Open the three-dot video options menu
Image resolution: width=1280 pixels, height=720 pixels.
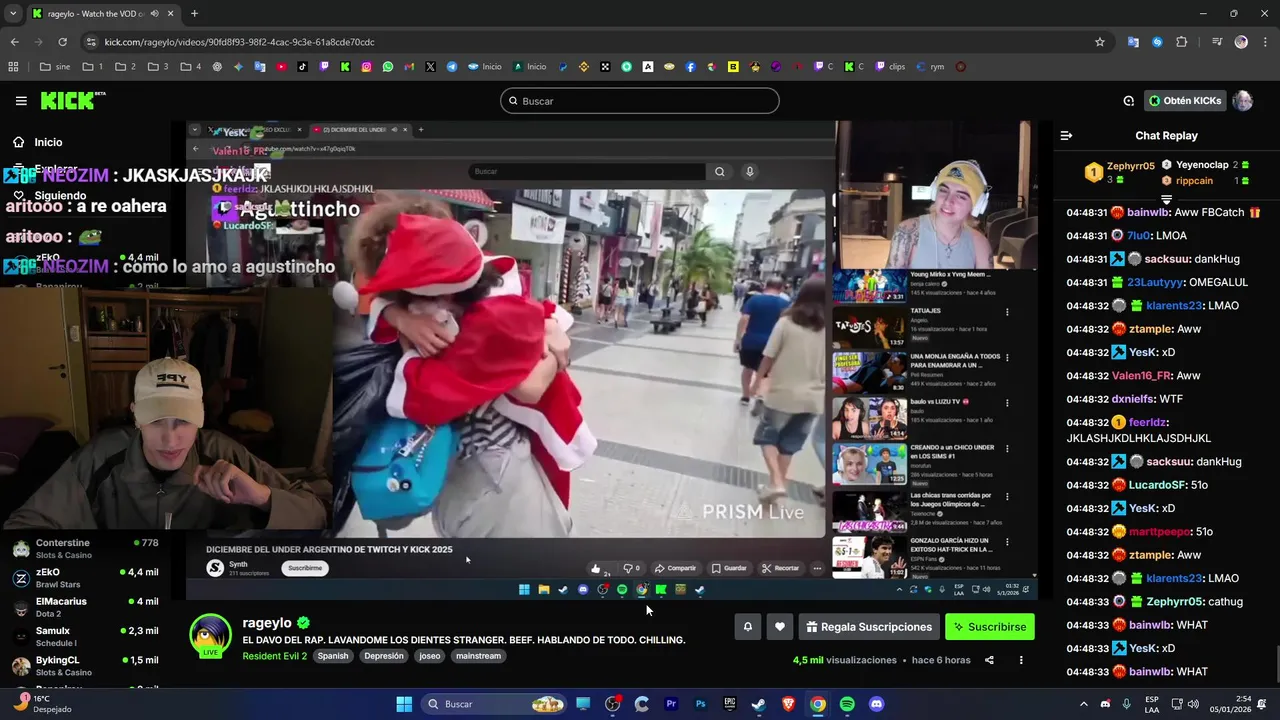1021,660
